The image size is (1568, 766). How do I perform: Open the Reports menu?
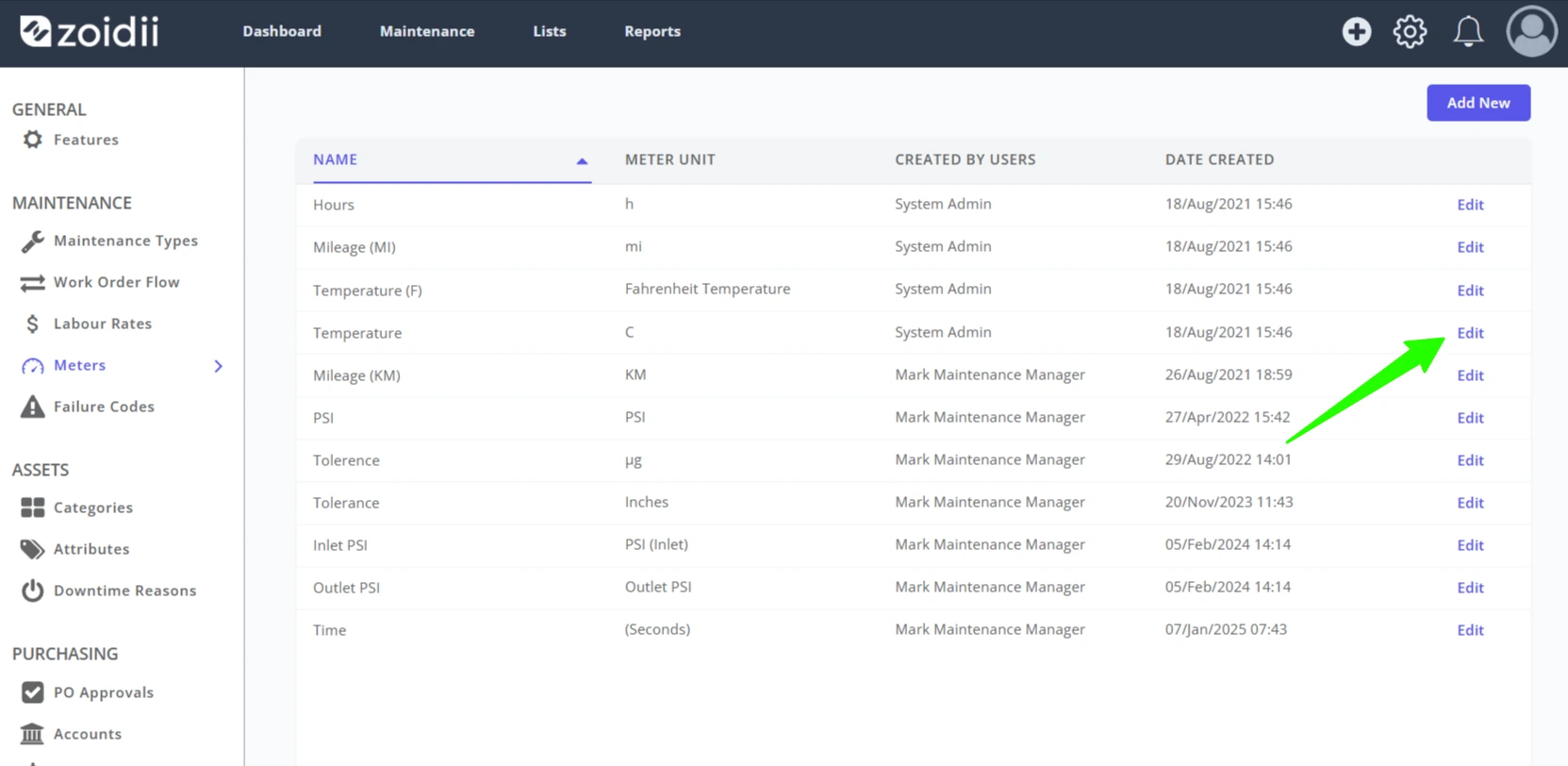coord(652,31)
